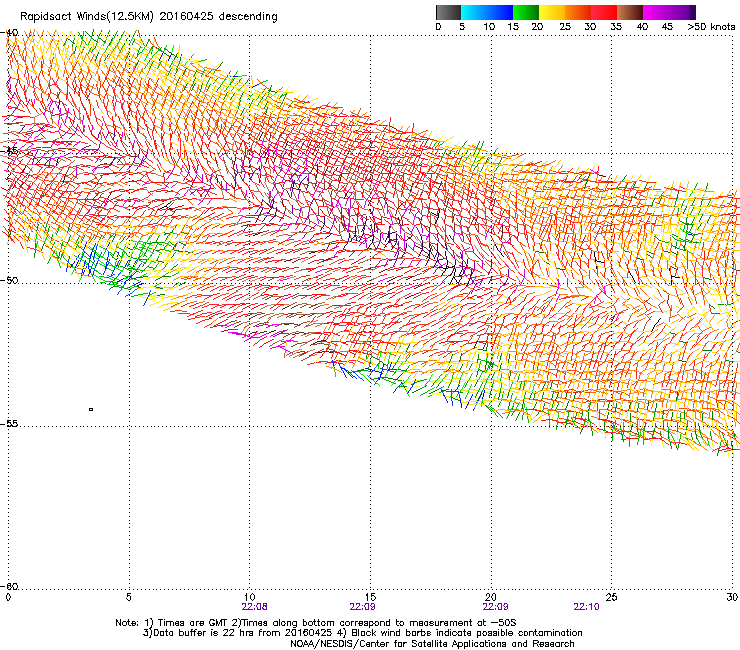Image resolution: width=740 pixels, height=650 pixels.
Task: Click the 'Rapidscat Winds(12.5KM) 20160425 descending' title
Action: coord(149,17)
